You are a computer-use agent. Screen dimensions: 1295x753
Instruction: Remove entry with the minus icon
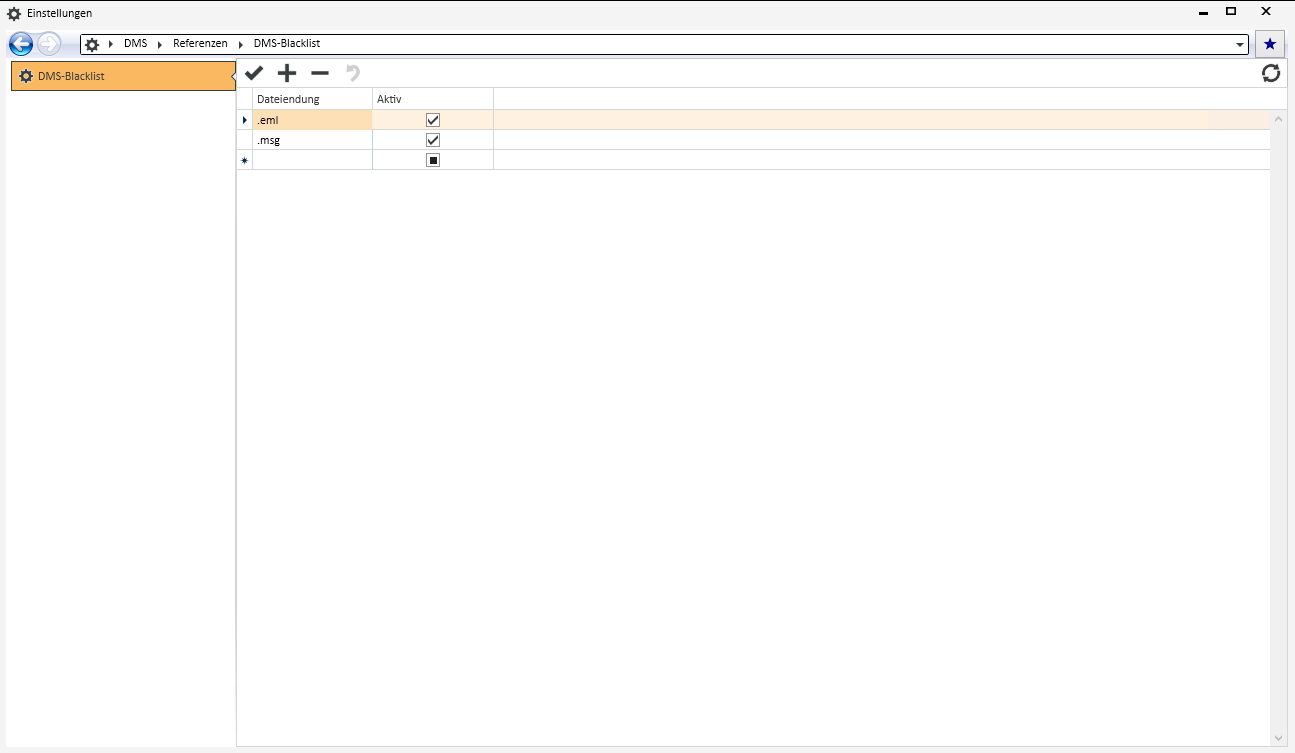(x=320, y=73)
